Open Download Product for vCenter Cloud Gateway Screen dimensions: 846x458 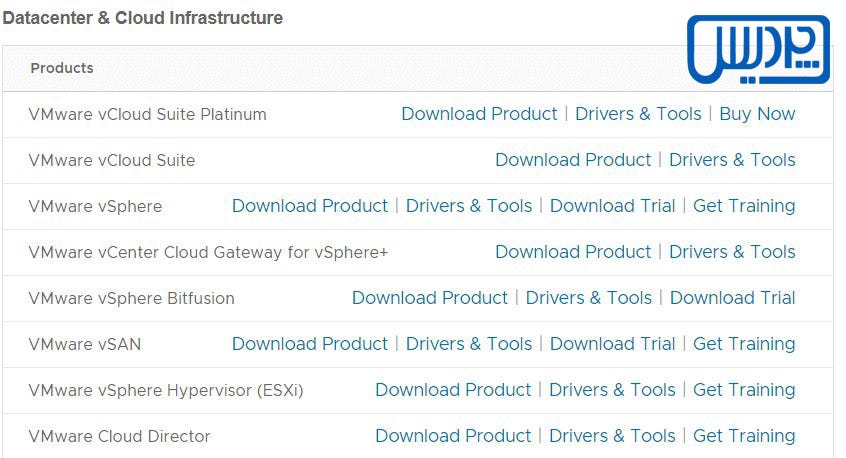coord(573,251)
